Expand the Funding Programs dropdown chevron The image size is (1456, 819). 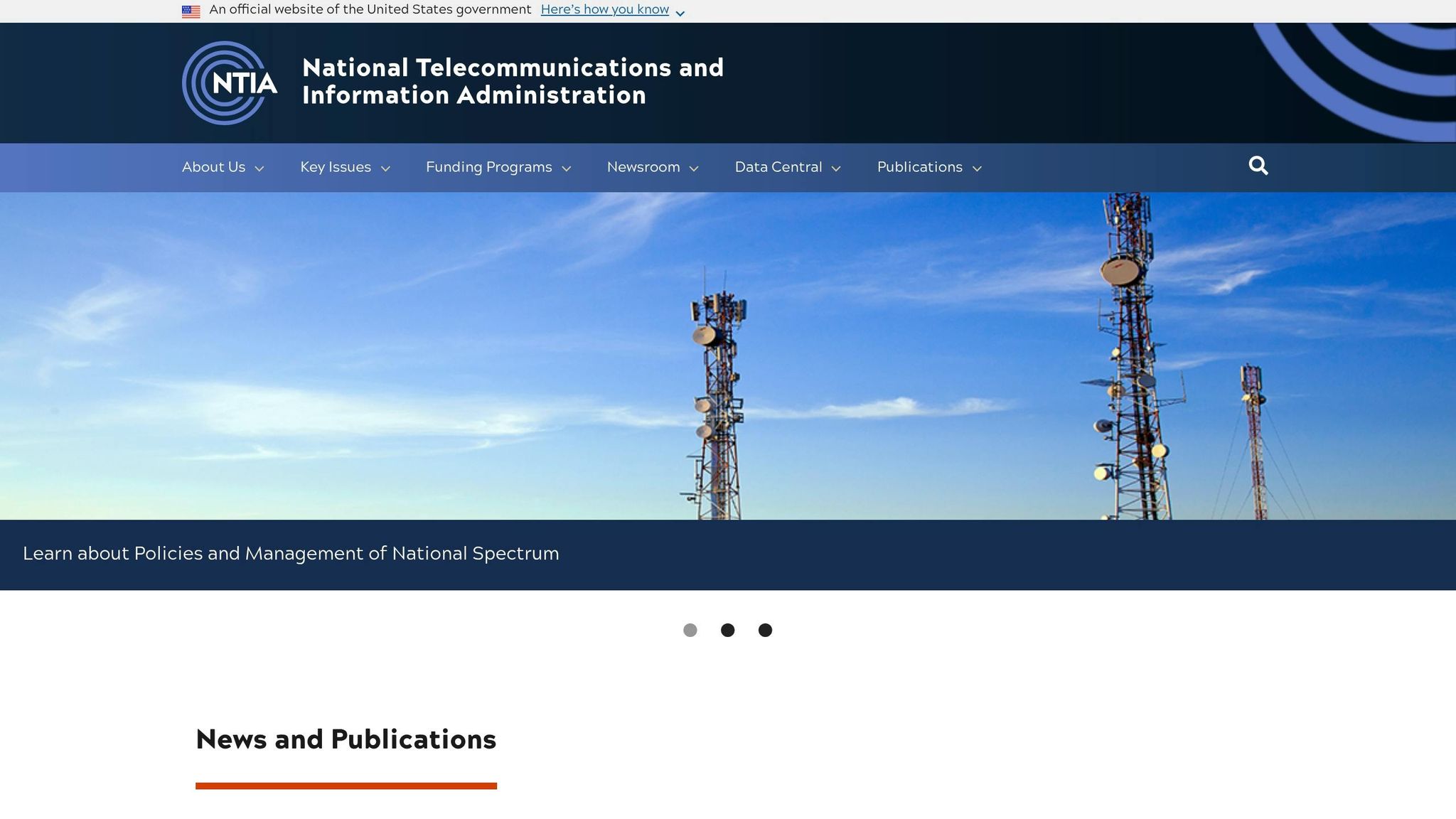click(x=567, y=169)
